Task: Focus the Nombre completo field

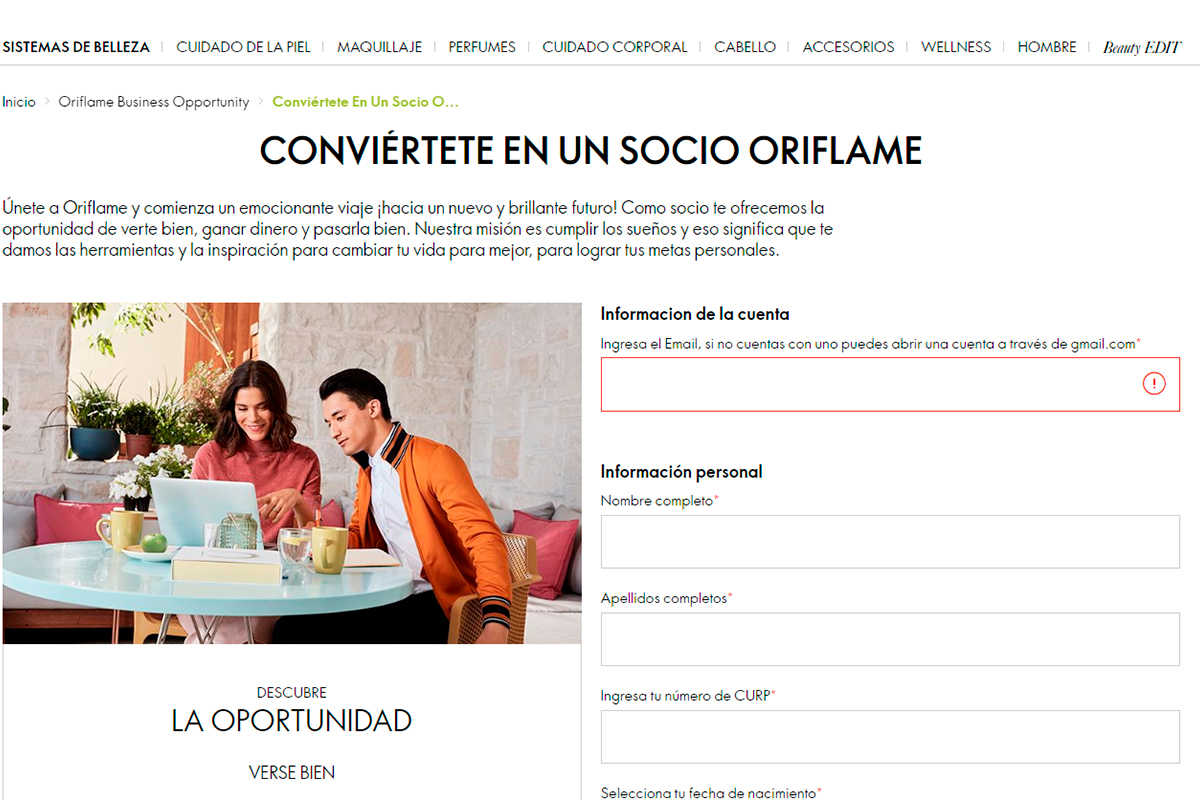Action: pos(890,542)
